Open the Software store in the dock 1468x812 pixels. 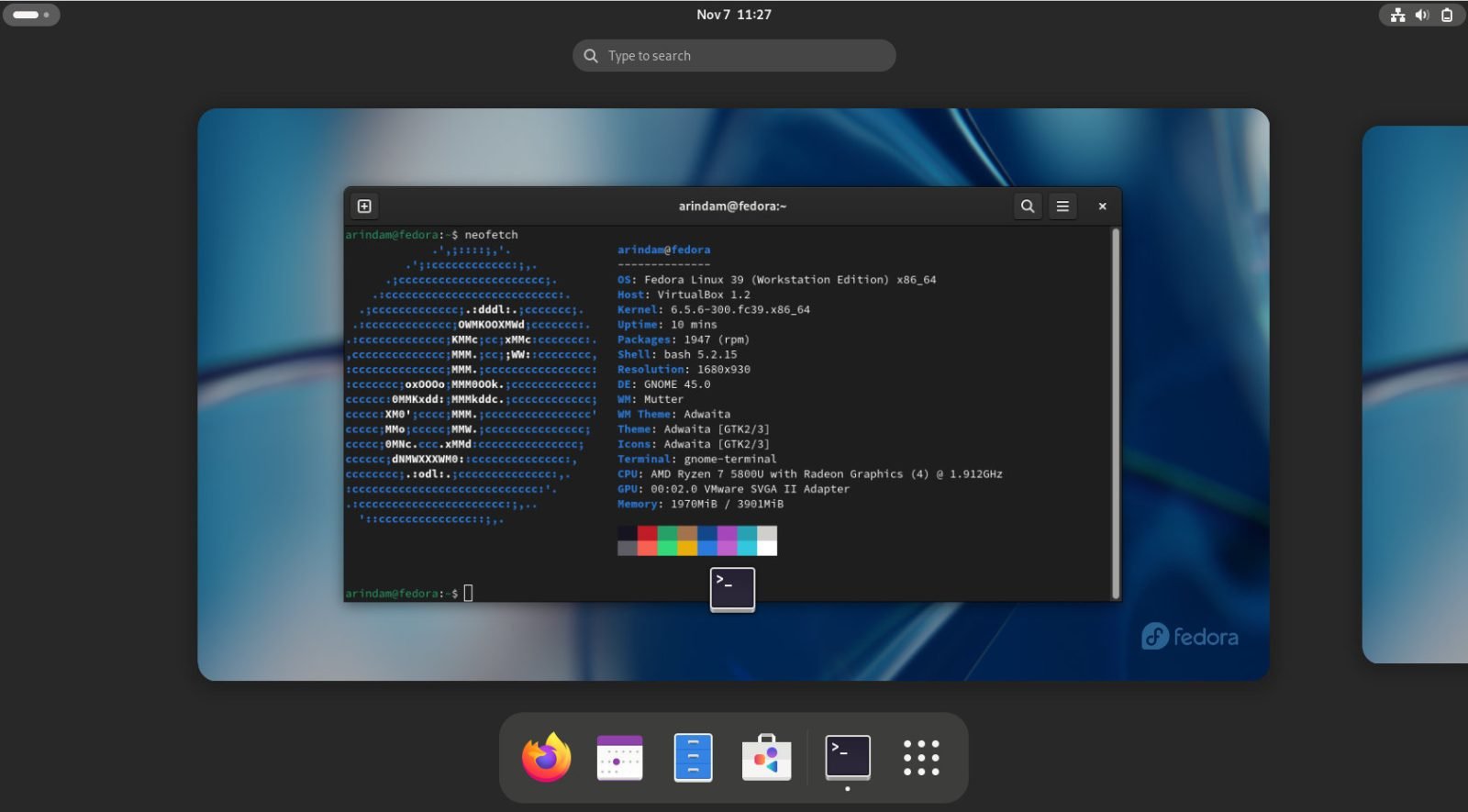click(x=766, y=758)
